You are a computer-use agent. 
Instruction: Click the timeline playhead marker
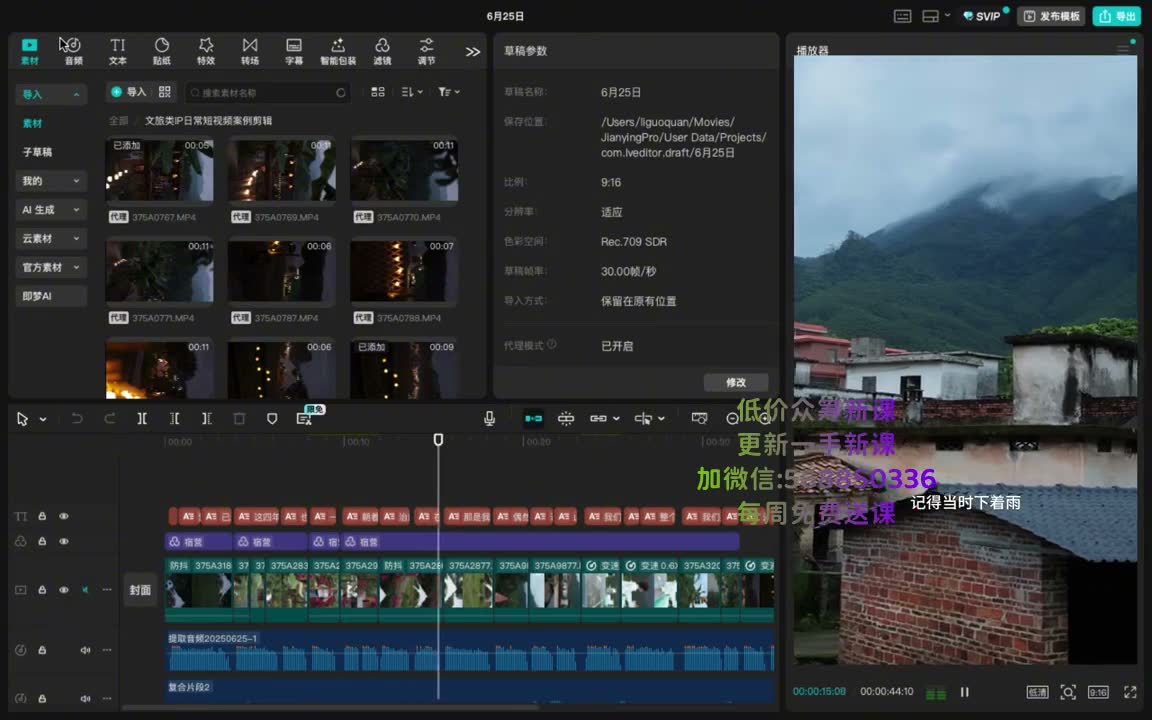click(438, 439)
